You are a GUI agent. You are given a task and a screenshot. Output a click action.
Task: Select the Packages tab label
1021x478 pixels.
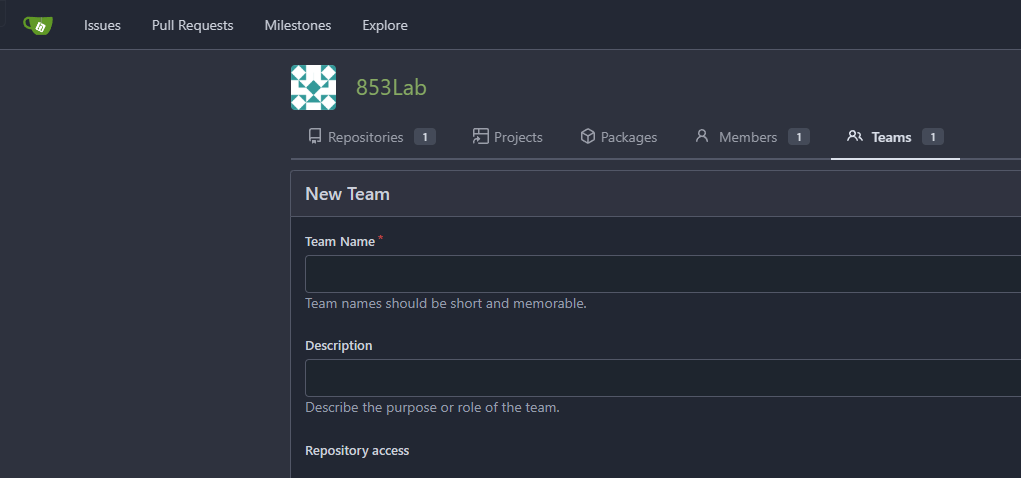(x=629, y=137)
